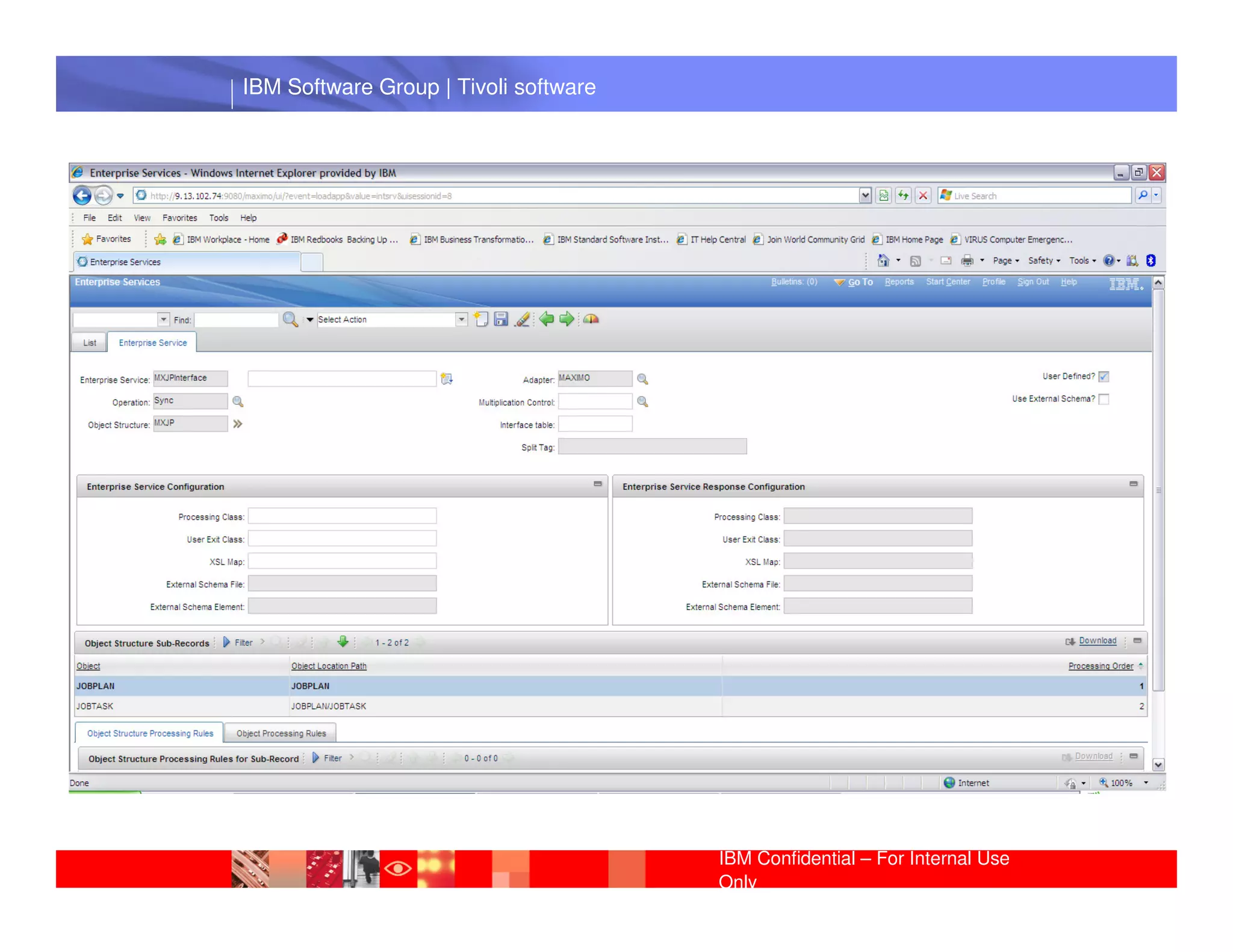Toggle the User Defined checkbox

click(1104, 377)
